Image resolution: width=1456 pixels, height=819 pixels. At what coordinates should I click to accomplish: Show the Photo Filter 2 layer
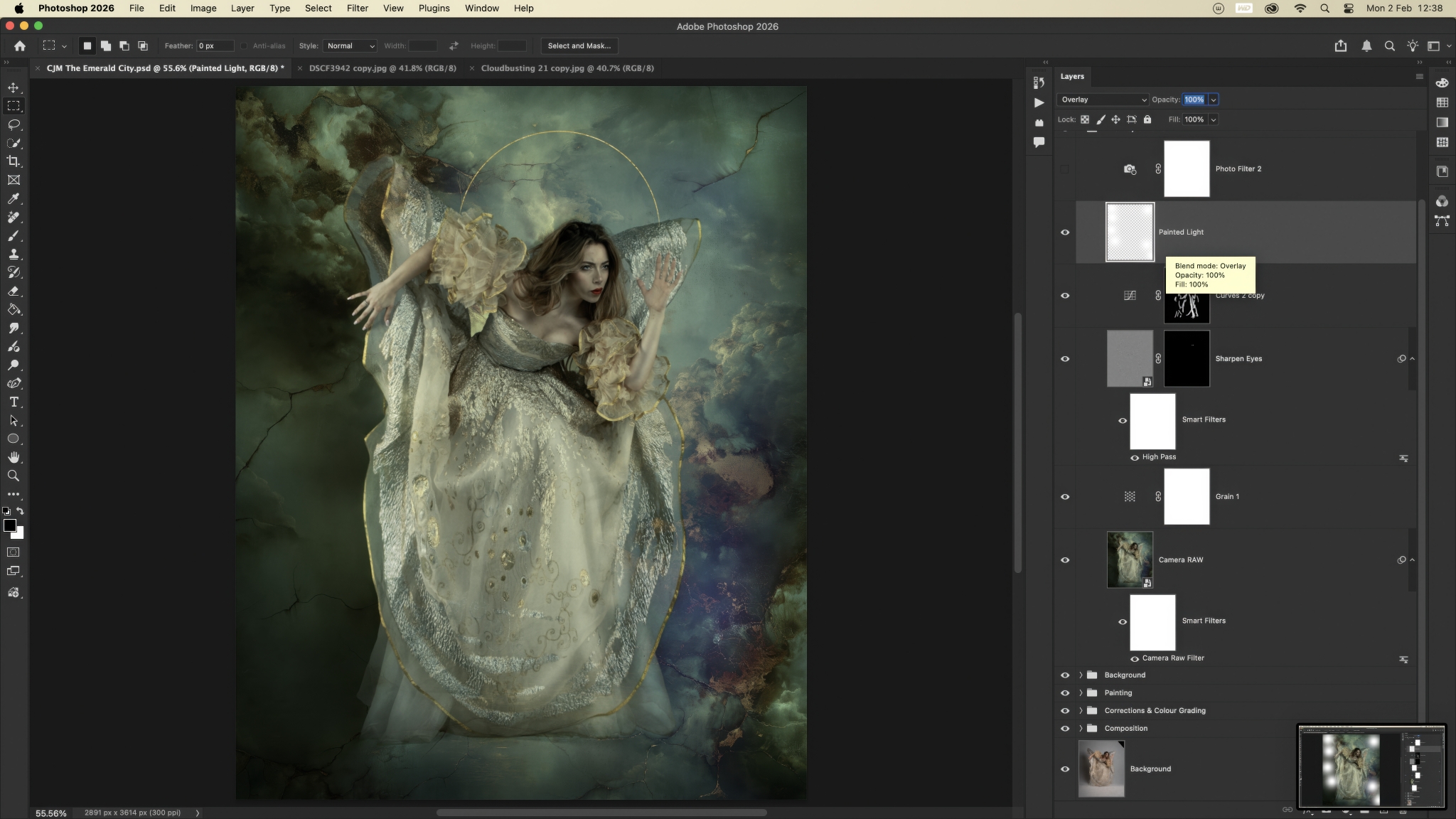pyautogui.click(x=1064, y=169)
